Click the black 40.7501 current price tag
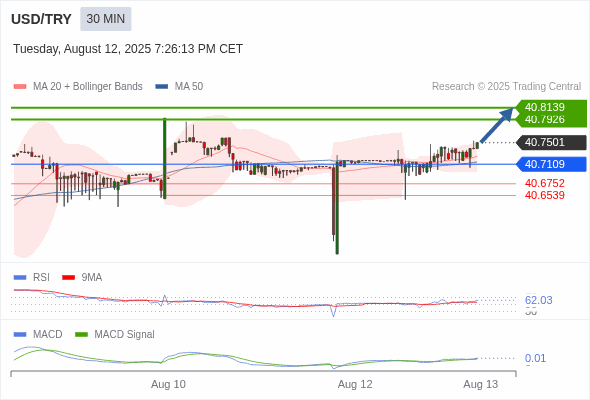Screen dimensions: 590x400 (551, 143)
